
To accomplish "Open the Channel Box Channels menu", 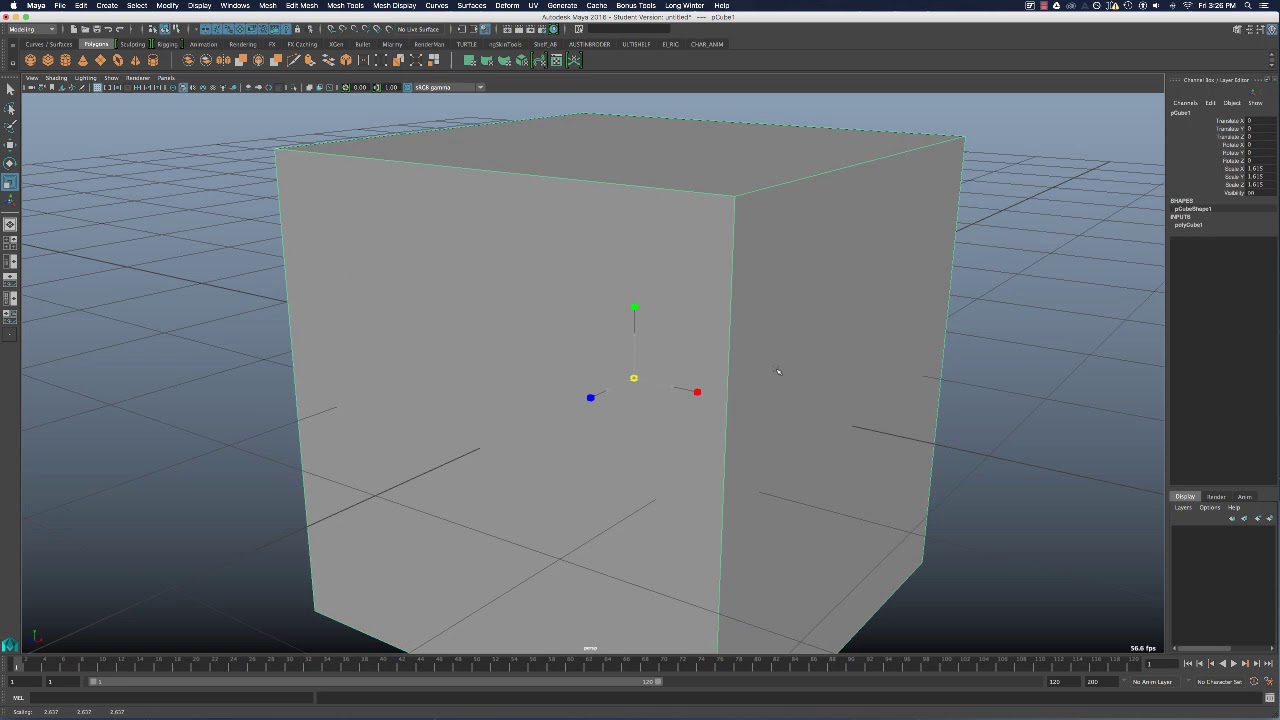I will tap(1185, 103).
